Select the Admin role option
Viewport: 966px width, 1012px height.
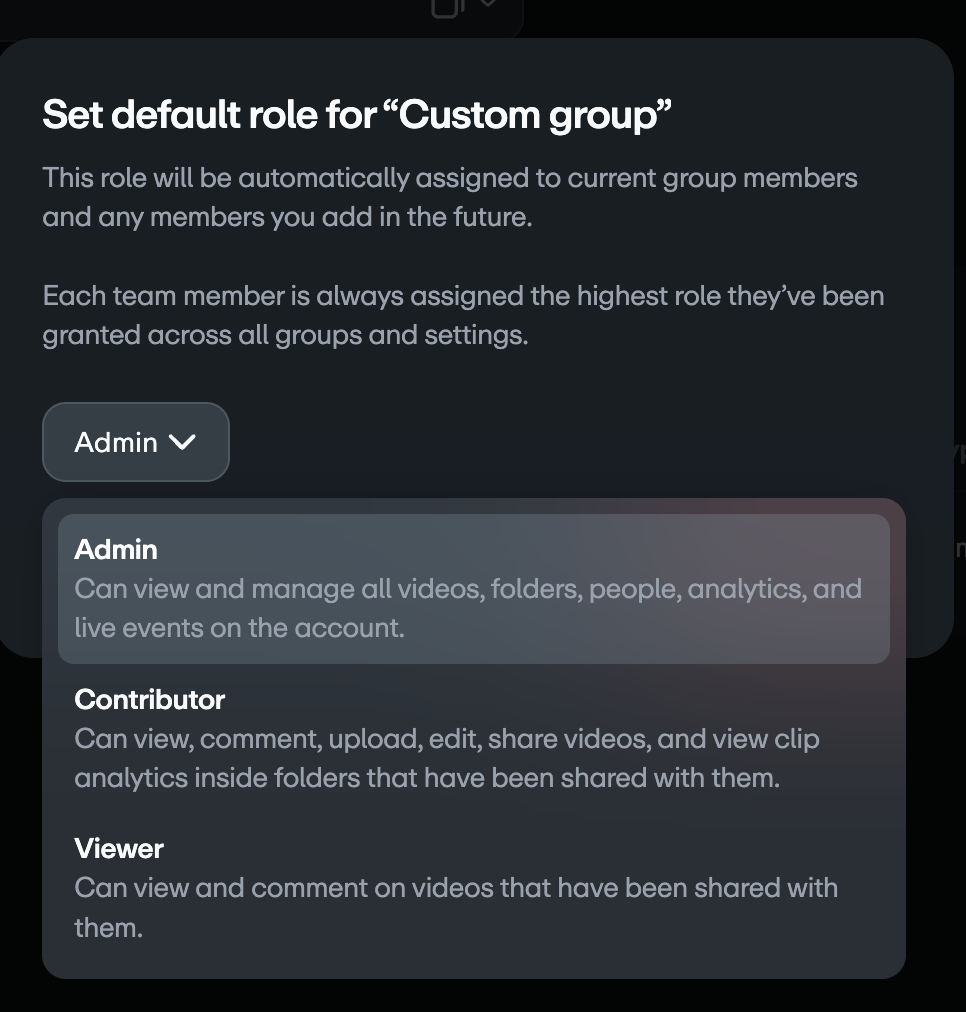[473, 589]
